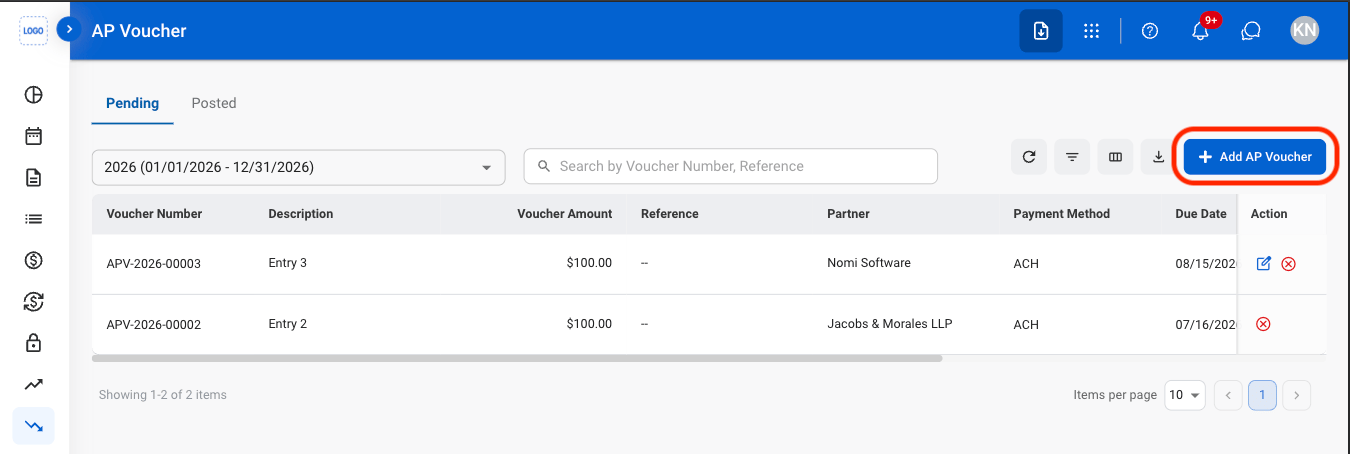This screenshot has height=454, width=1350.
Task: Expand the sidebar with arrow button
Action: pyautogui.click(x=68, y=30)
